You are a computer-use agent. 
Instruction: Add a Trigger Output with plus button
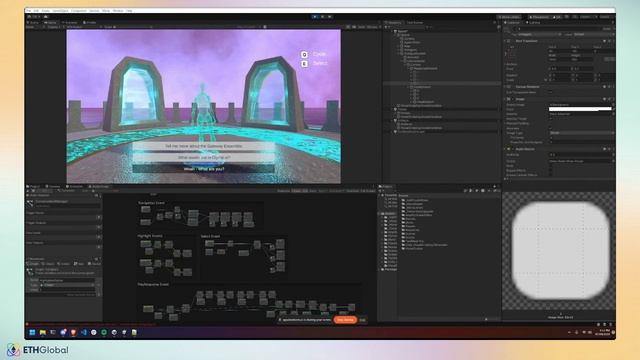[98, 227]
